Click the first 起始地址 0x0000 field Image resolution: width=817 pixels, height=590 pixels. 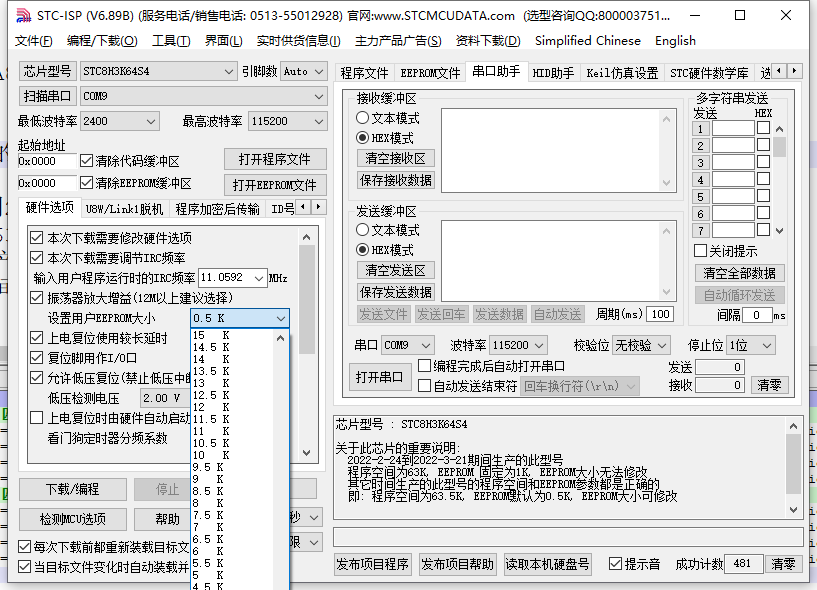[x=47, y=161]
